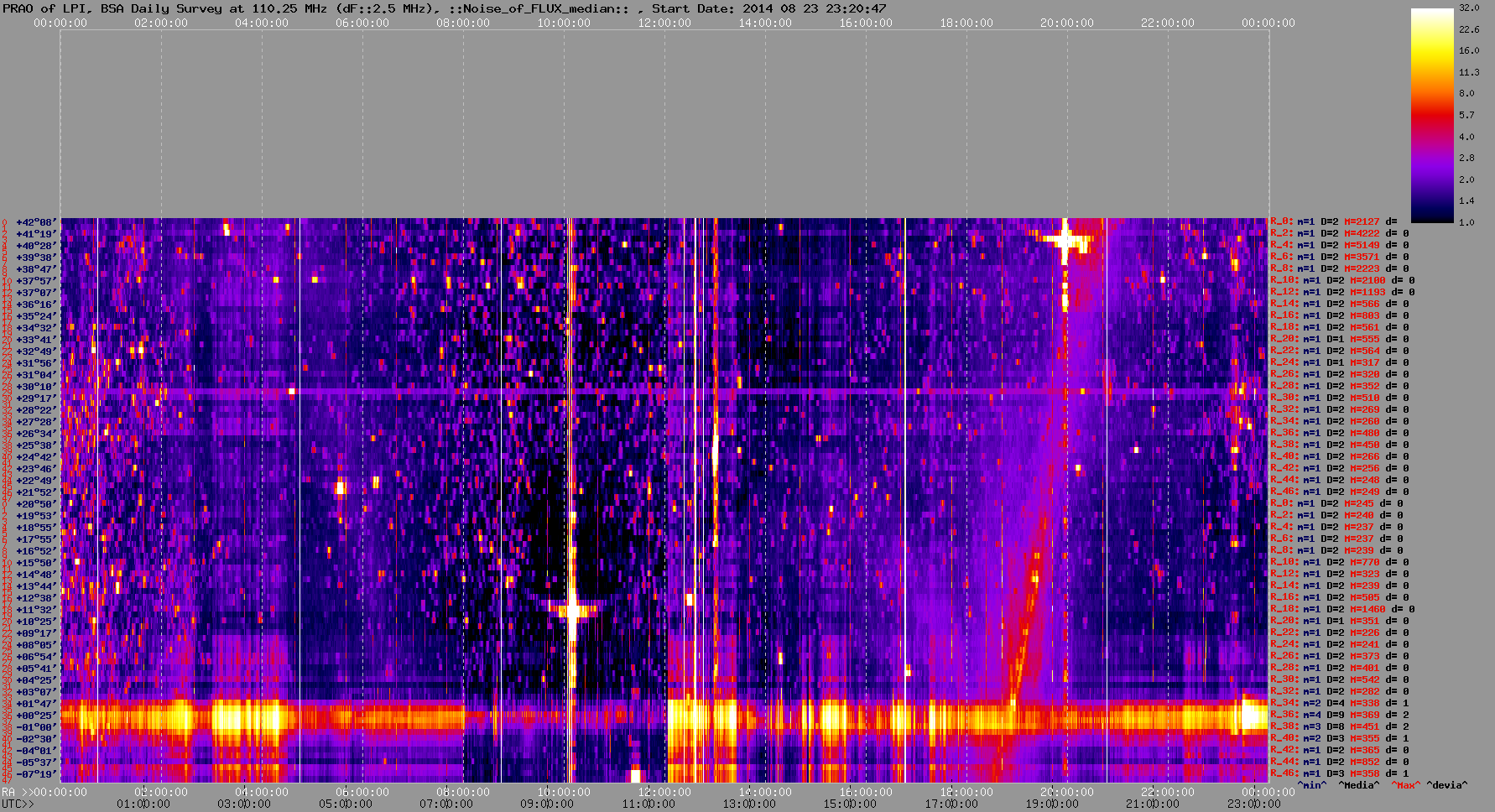Click the '^Media^' column legend label
1495x812 pixels.
tap(1359, 786)
